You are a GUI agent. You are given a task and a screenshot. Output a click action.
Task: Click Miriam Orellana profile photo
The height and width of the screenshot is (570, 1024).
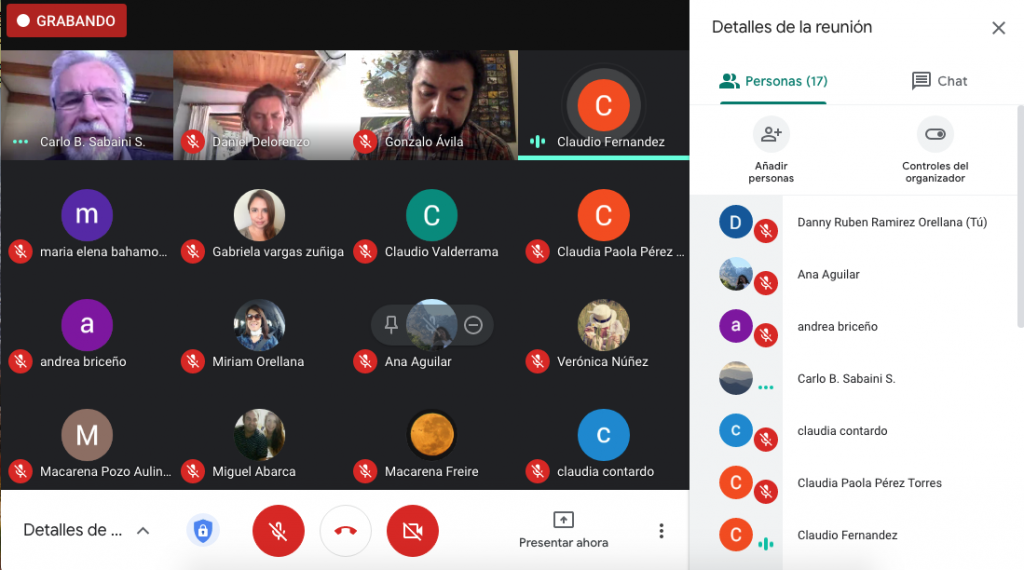[259, 325]
